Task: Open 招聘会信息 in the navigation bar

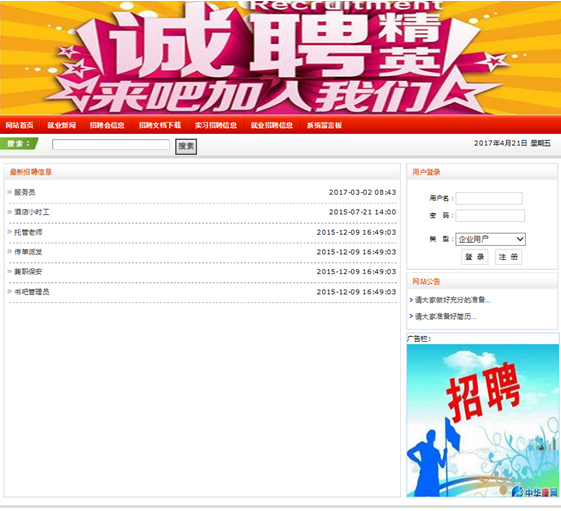Action: pos(107,125)
